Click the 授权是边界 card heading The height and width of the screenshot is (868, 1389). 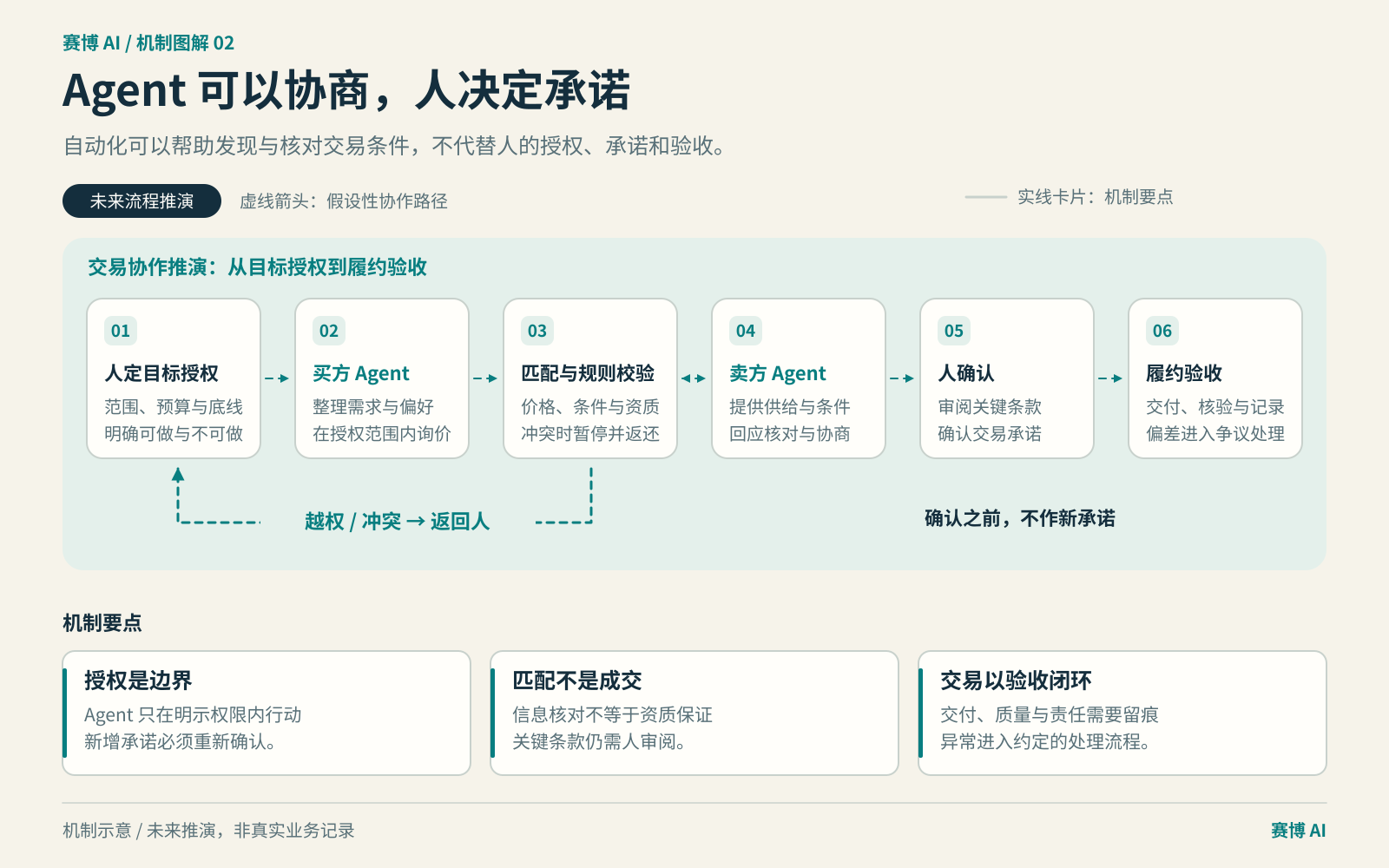point(138,681)
